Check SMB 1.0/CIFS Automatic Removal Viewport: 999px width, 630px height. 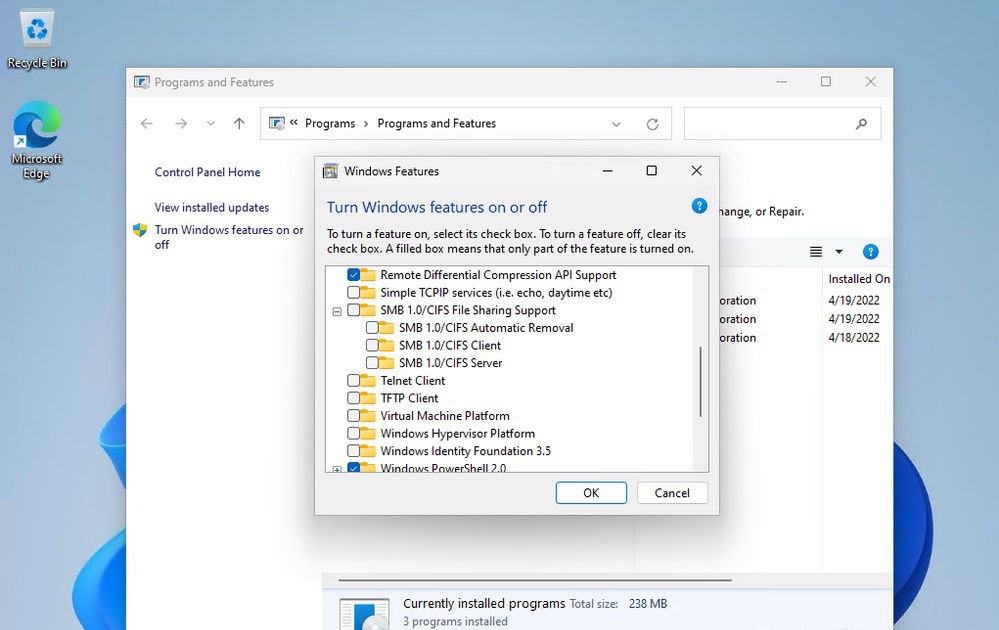click(372, 327)
